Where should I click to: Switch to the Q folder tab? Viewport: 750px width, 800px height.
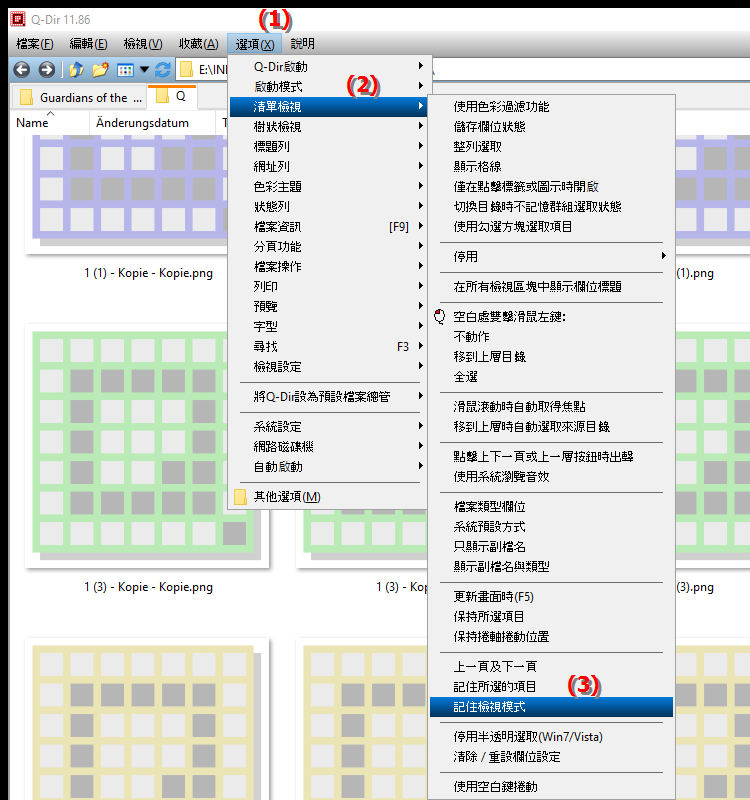tap(172, 96)
